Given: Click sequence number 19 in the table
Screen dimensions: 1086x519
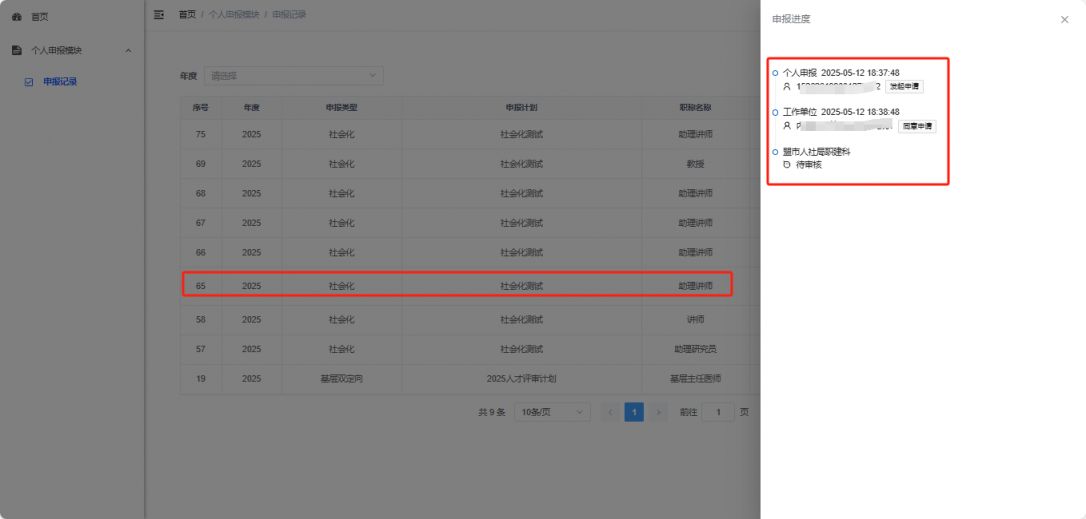Looking at the screenshot, I should (201, 378).
